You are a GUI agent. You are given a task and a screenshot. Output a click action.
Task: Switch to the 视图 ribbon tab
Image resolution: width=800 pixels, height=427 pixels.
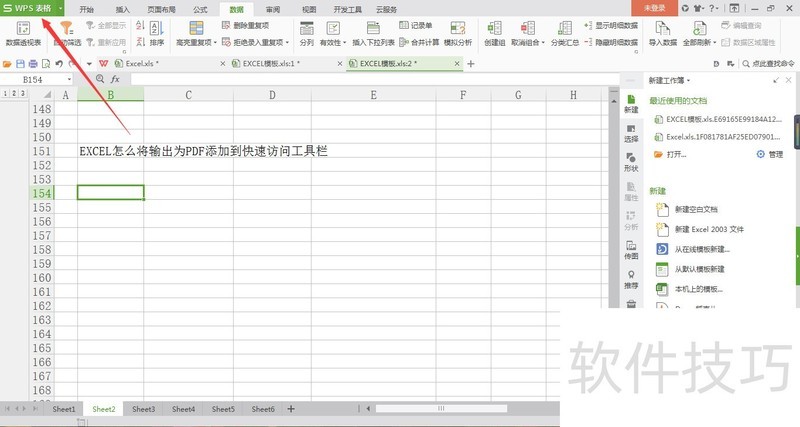(309, 9)
